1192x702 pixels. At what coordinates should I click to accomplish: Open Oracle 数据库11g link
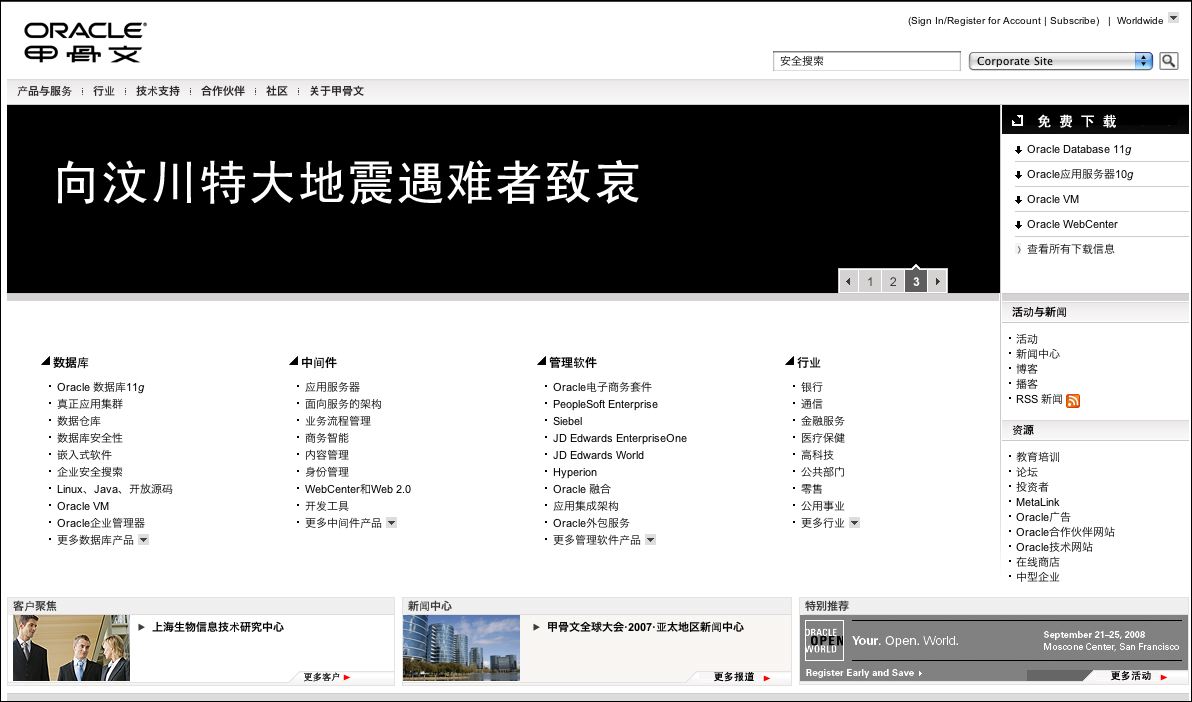coord(100,387)
